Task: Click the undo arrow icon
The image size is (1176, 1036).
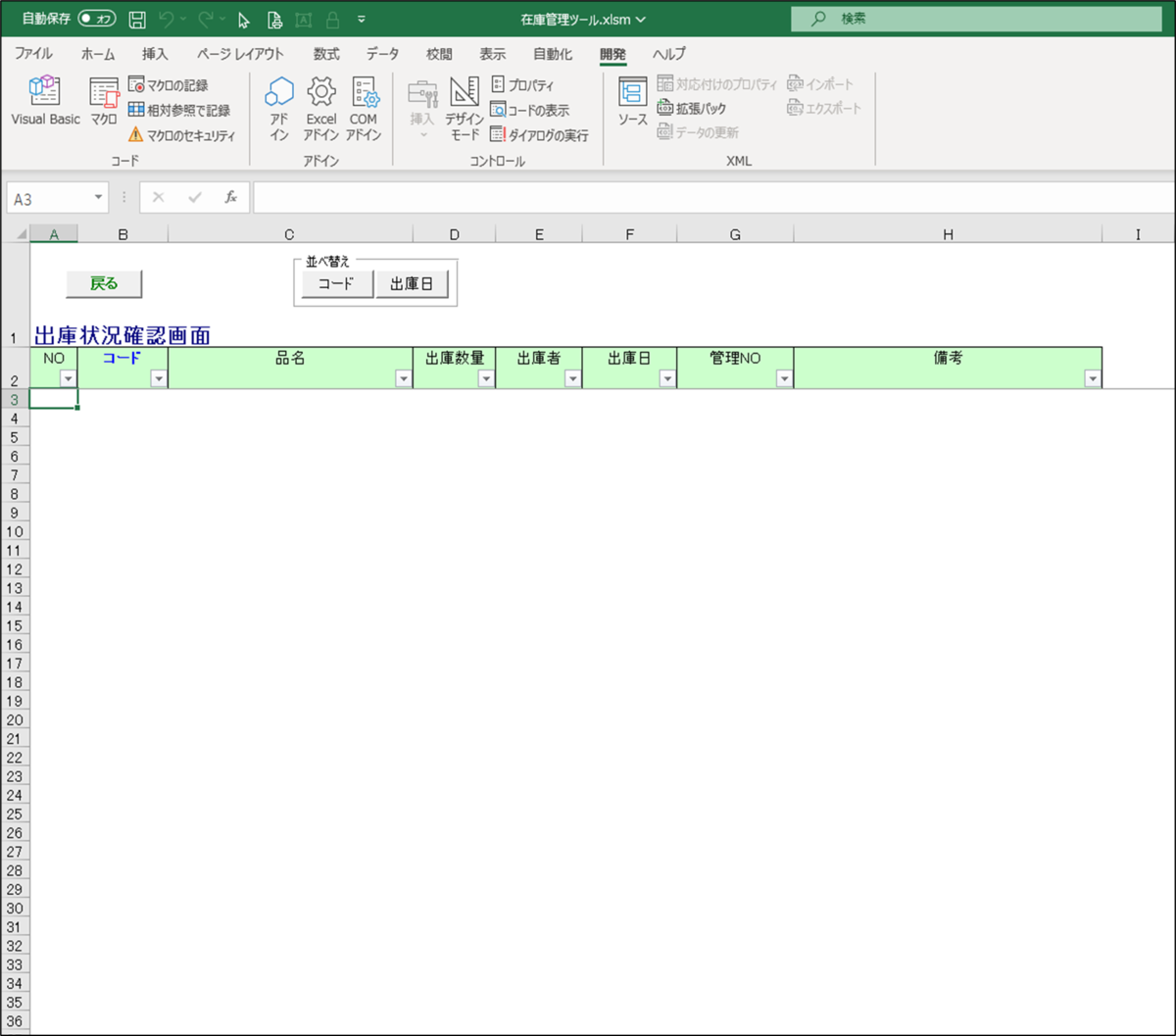Action: pyautogui.click(x=167, y=20)
